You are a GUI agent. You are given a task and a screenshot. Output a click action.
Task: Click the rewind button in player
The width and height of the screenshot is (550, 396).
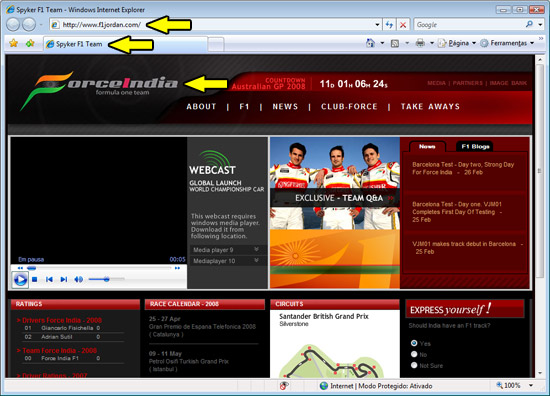(x=20, y=268)
